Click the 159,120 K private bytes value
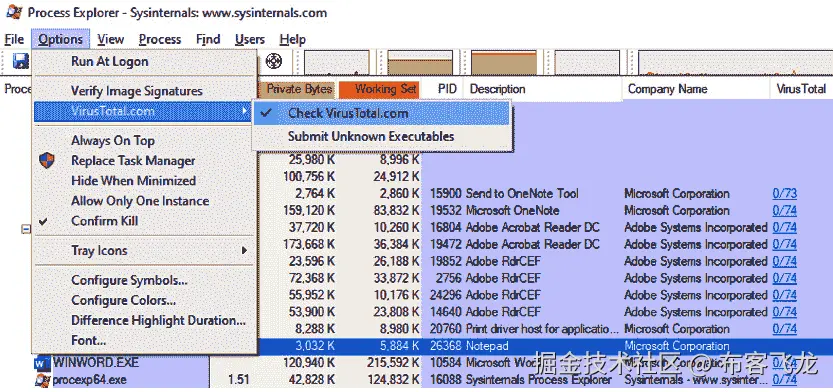Viewport: 833px width, 392px height. (x=309, y=211)
